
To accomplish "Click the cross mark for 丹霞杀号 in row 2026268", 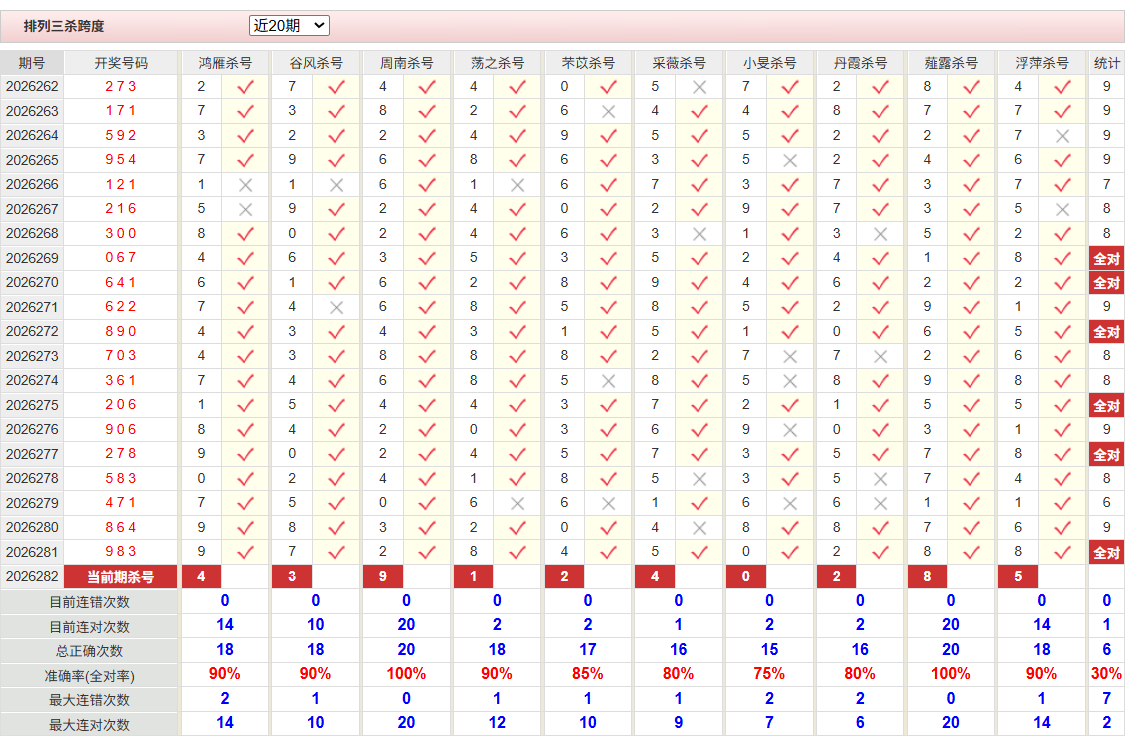I will click(x=880, y=234).
